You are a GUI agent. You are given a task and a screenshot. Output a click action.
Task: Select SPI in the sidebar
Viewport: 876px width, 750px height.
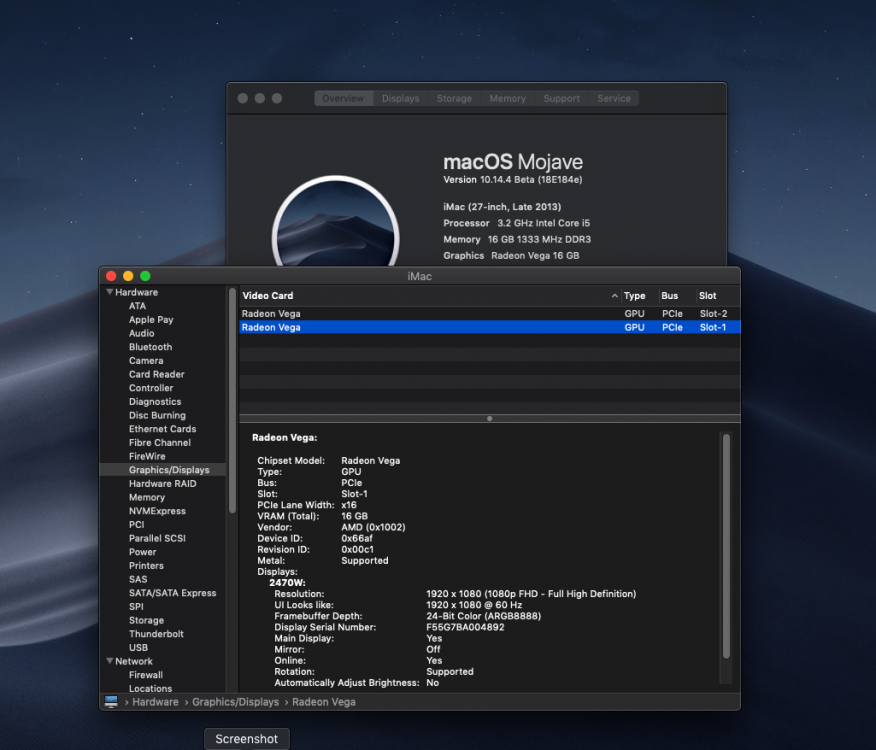coord(136,607)
